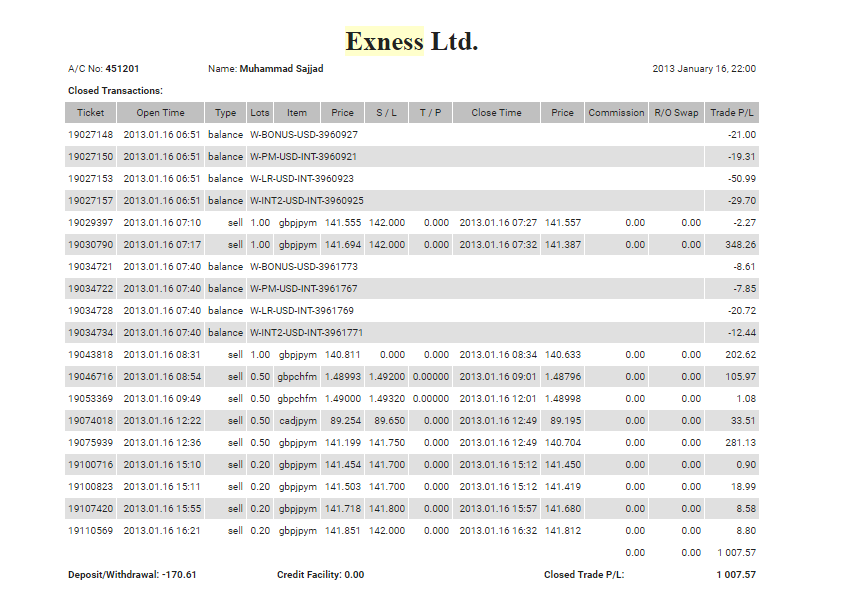Click the 105.97 Trade P/L value
Image resolution: width=867 pixels, height=599 pixels.
[740, 377]
